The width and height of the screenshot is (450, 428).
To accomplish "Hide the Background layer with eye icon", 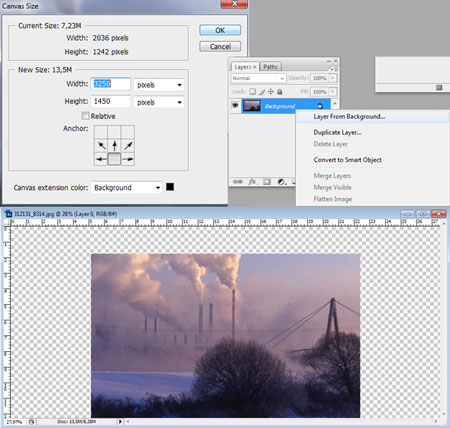I will click(235, 106).
